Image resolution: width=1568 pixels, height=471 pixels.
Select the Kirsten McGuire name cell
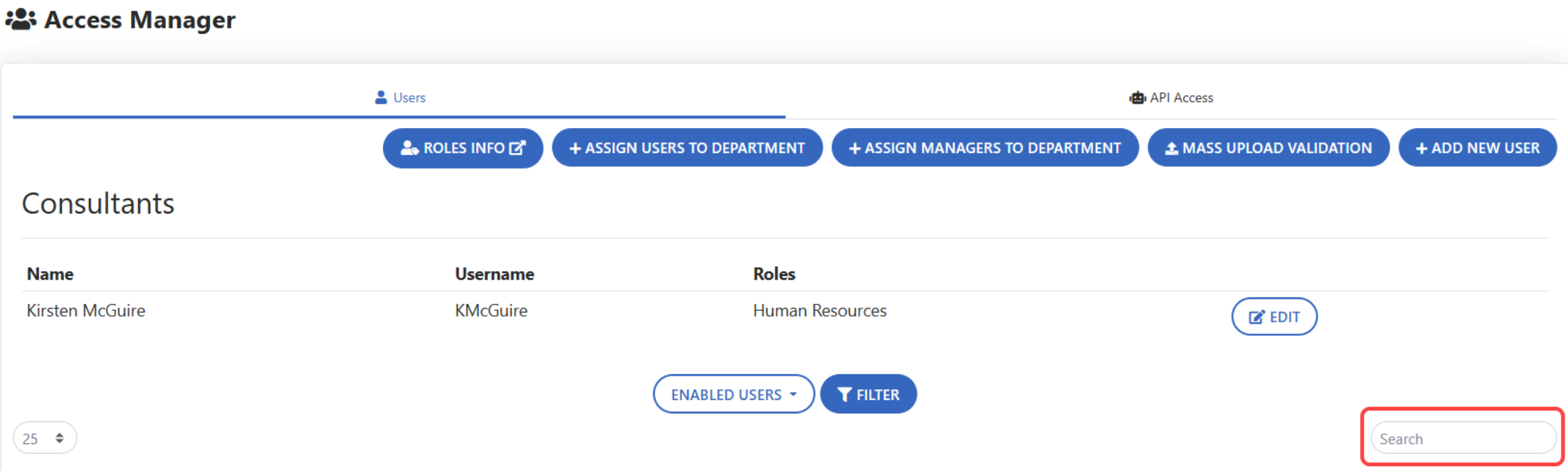[86, 311]
